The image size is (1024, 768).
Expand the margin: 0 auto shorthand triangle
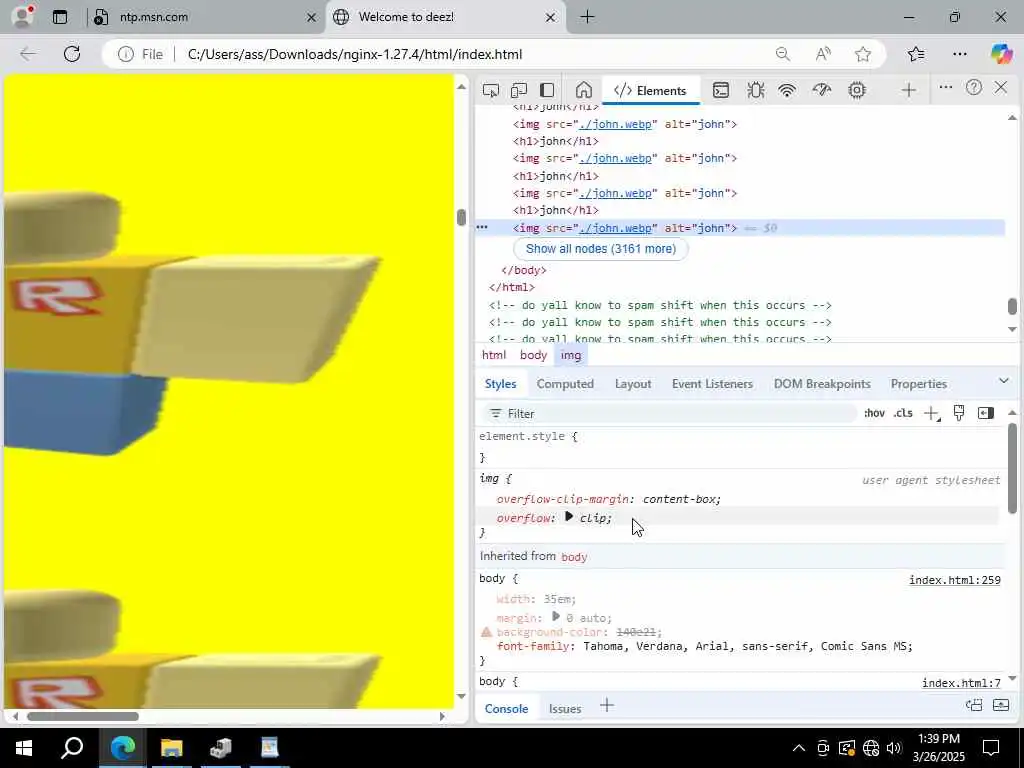[x=556, y=616]
